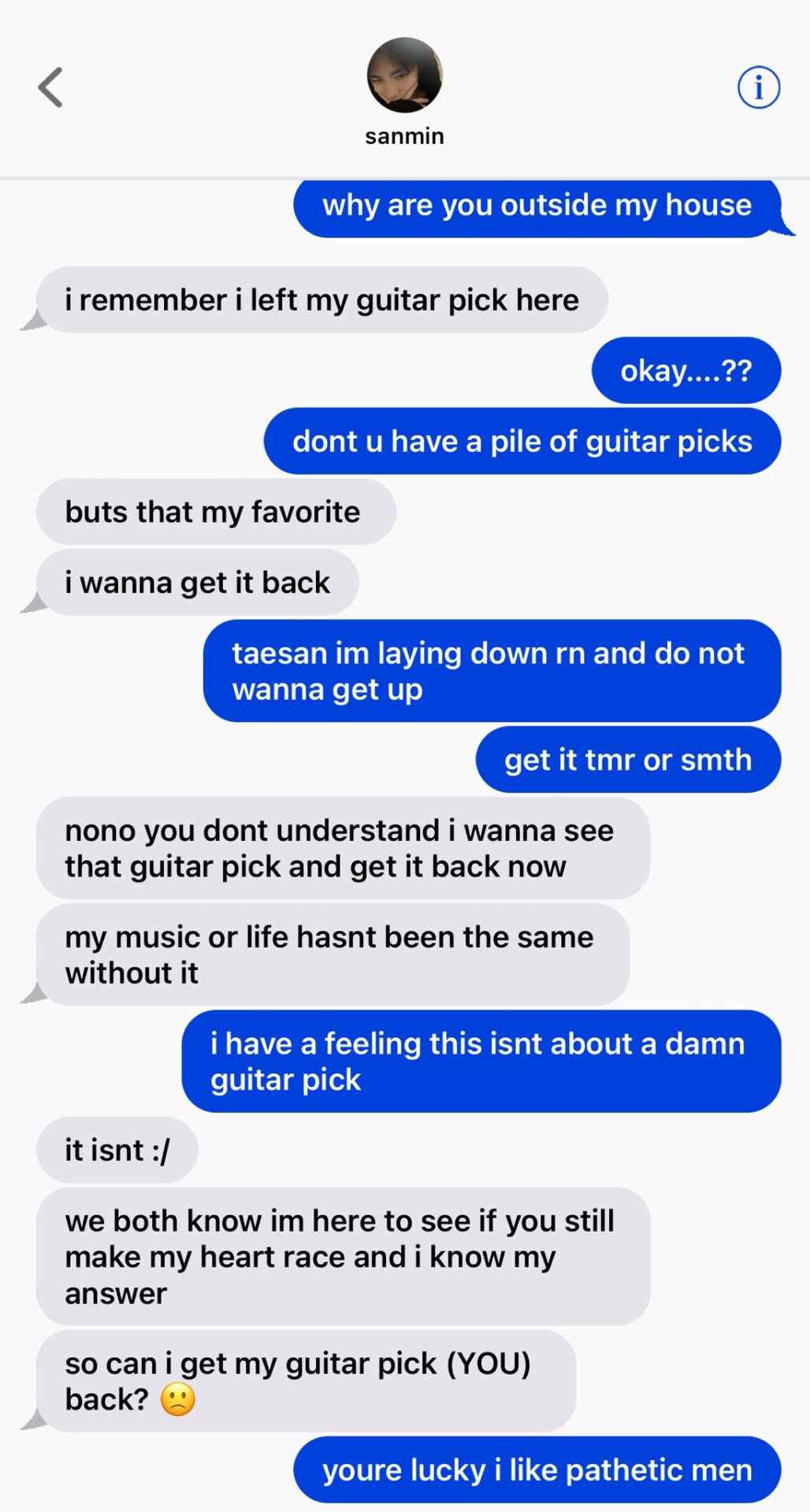
Task: Select the 'we both know im here' message
Action: click(344, 1257)
